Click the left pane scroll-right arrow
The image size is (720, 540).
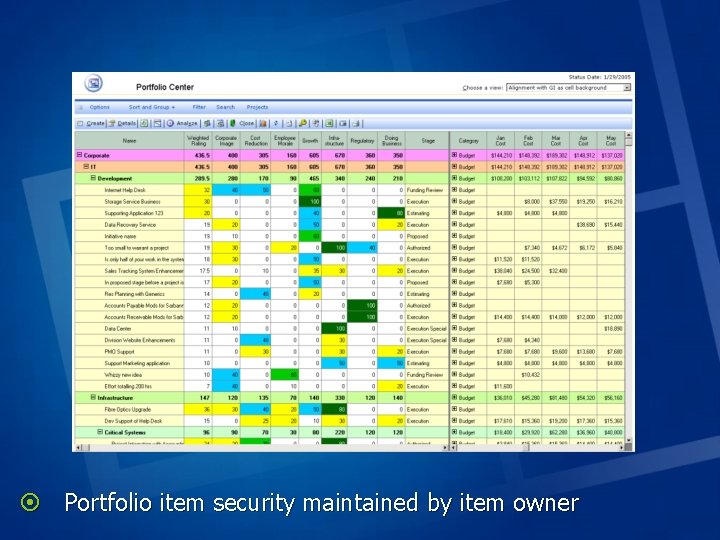(444, 447)
